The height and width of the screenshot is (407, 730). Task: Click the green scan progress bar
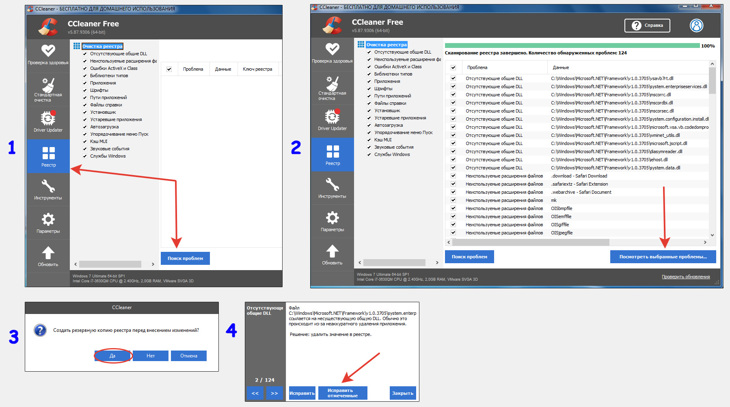coord(572,46)
